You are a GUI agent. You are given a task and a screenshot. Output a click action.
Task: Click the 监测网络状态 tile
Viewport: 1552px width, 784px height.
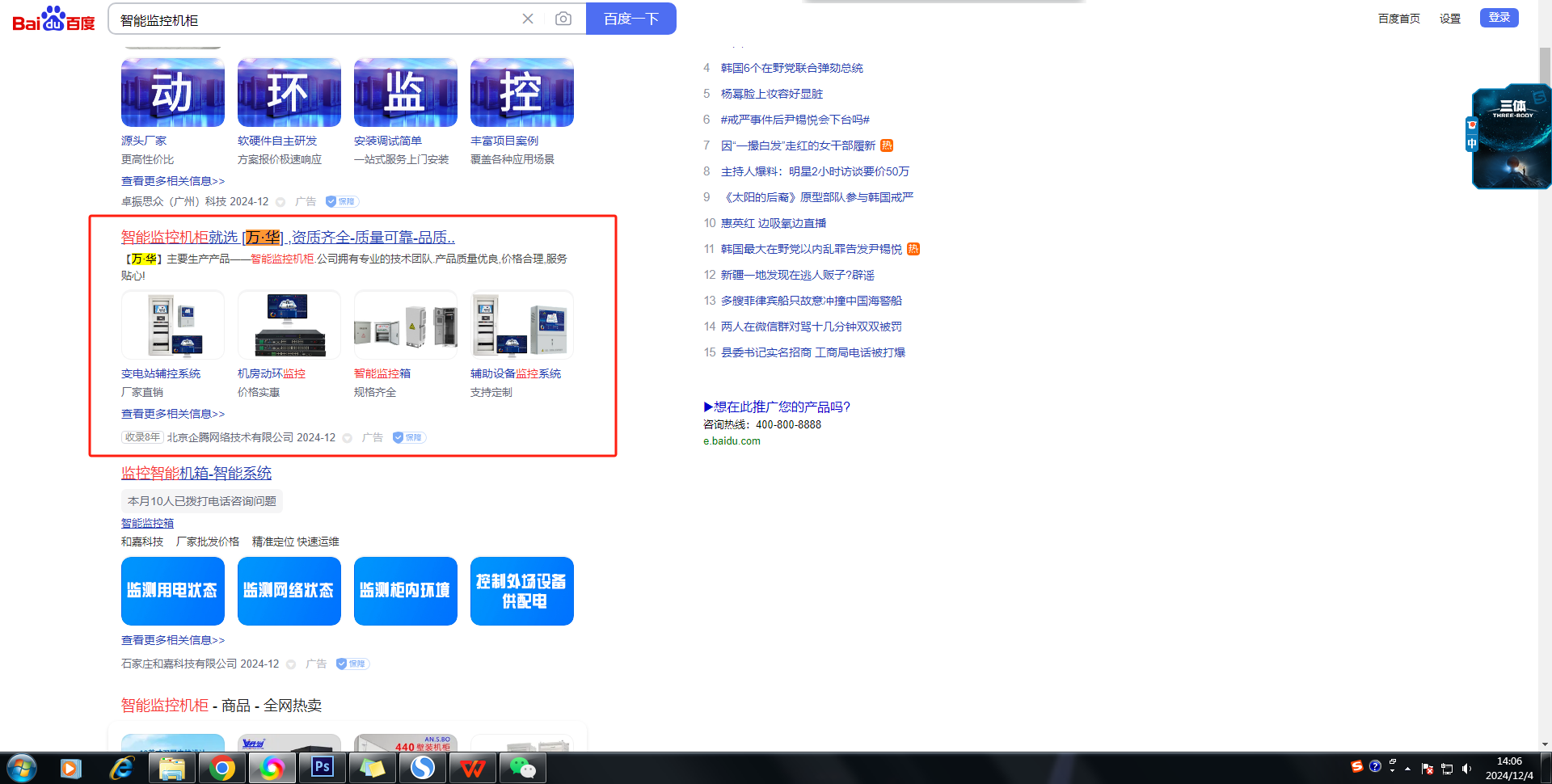(289, 591)
